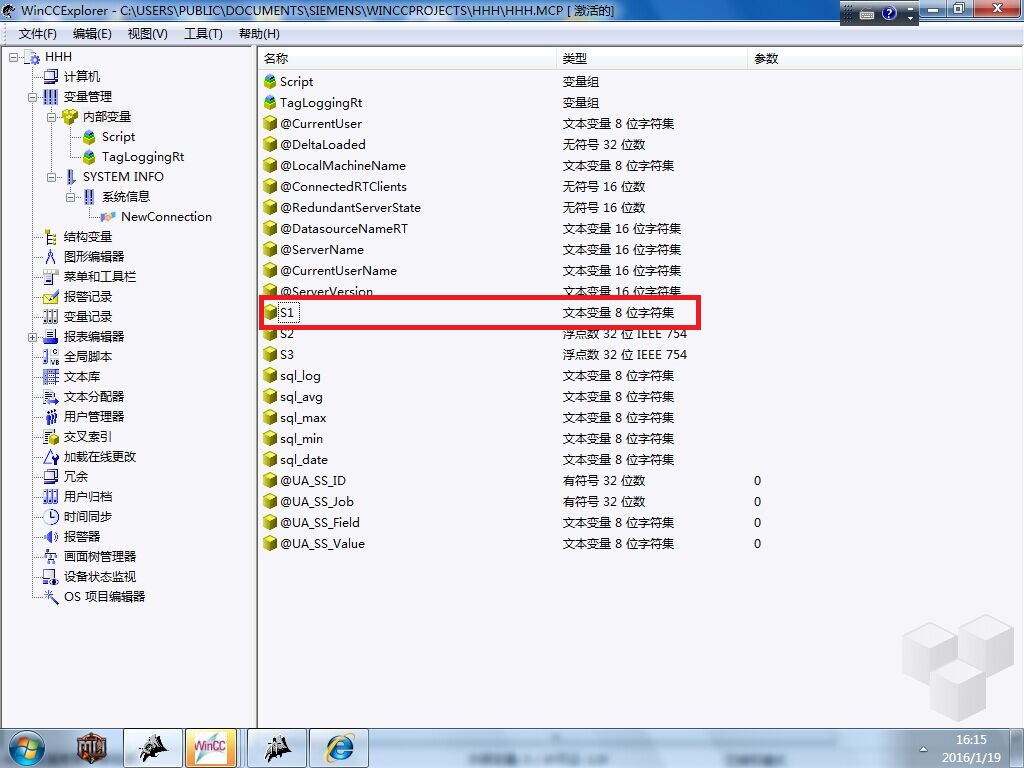Open the 工具(T) menu
1024x768 pixels.
[x=203, y=34]
